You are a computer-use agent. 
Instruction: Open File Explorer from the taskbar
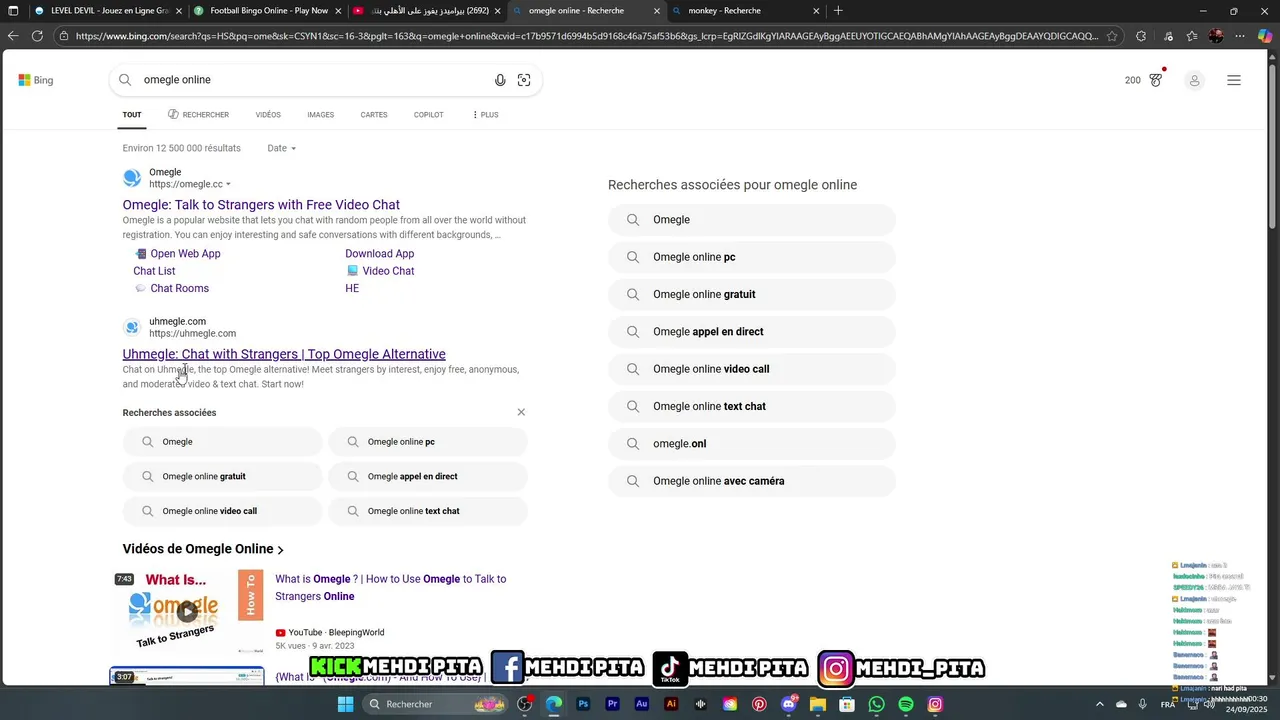click(x=818, y=704)
